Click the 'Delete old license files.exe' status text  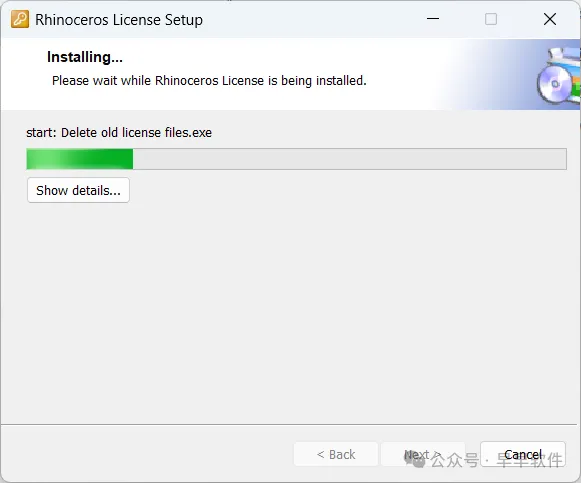[136, 133]
